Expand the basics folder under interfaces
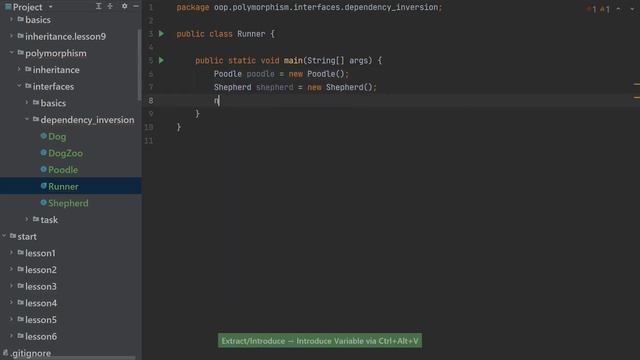Image resolution: width=640 pixels, height=360 pixels. [x=27, y=102]
